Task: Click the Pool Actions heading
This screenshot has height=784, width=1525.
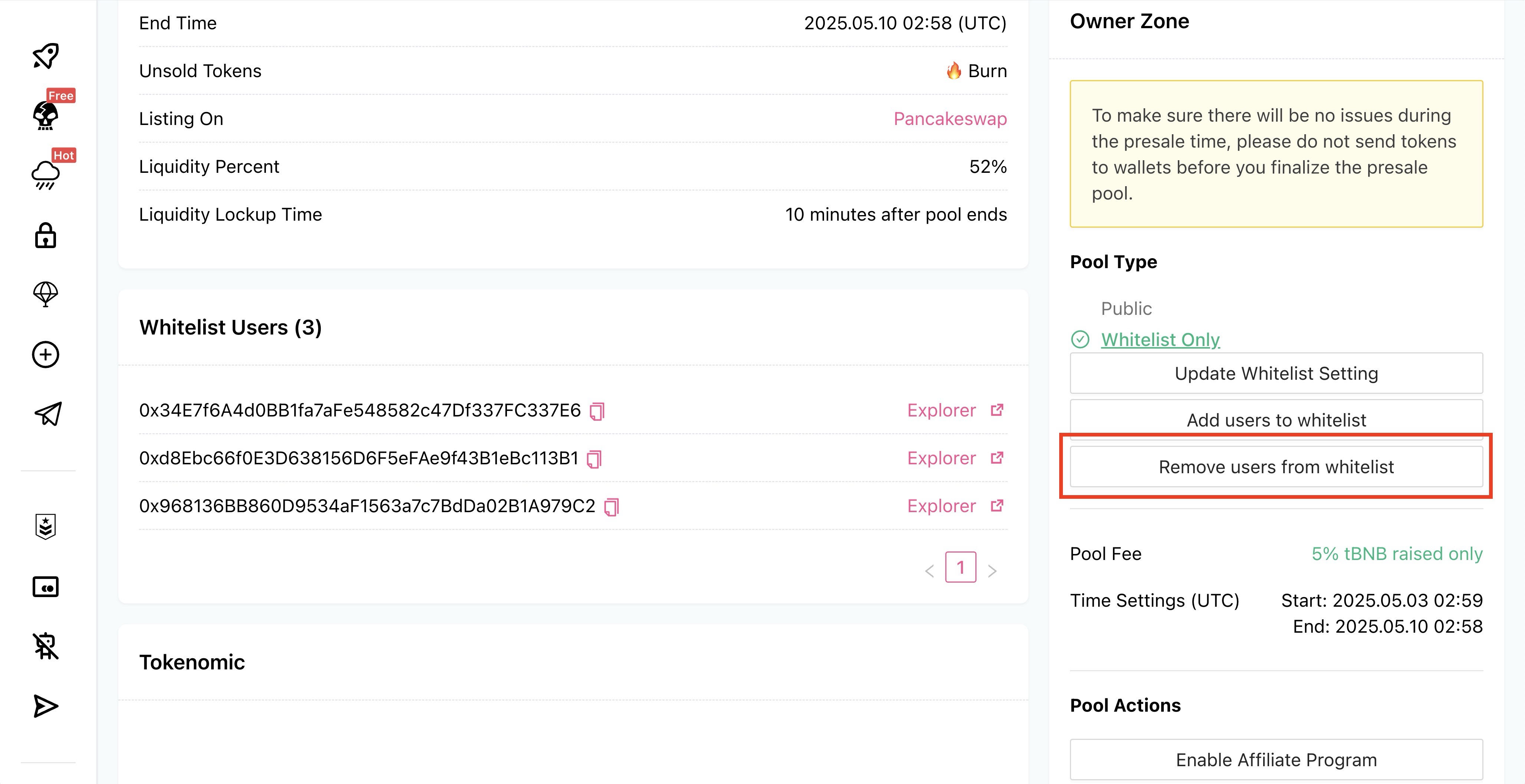Action: pos(1125,705)
